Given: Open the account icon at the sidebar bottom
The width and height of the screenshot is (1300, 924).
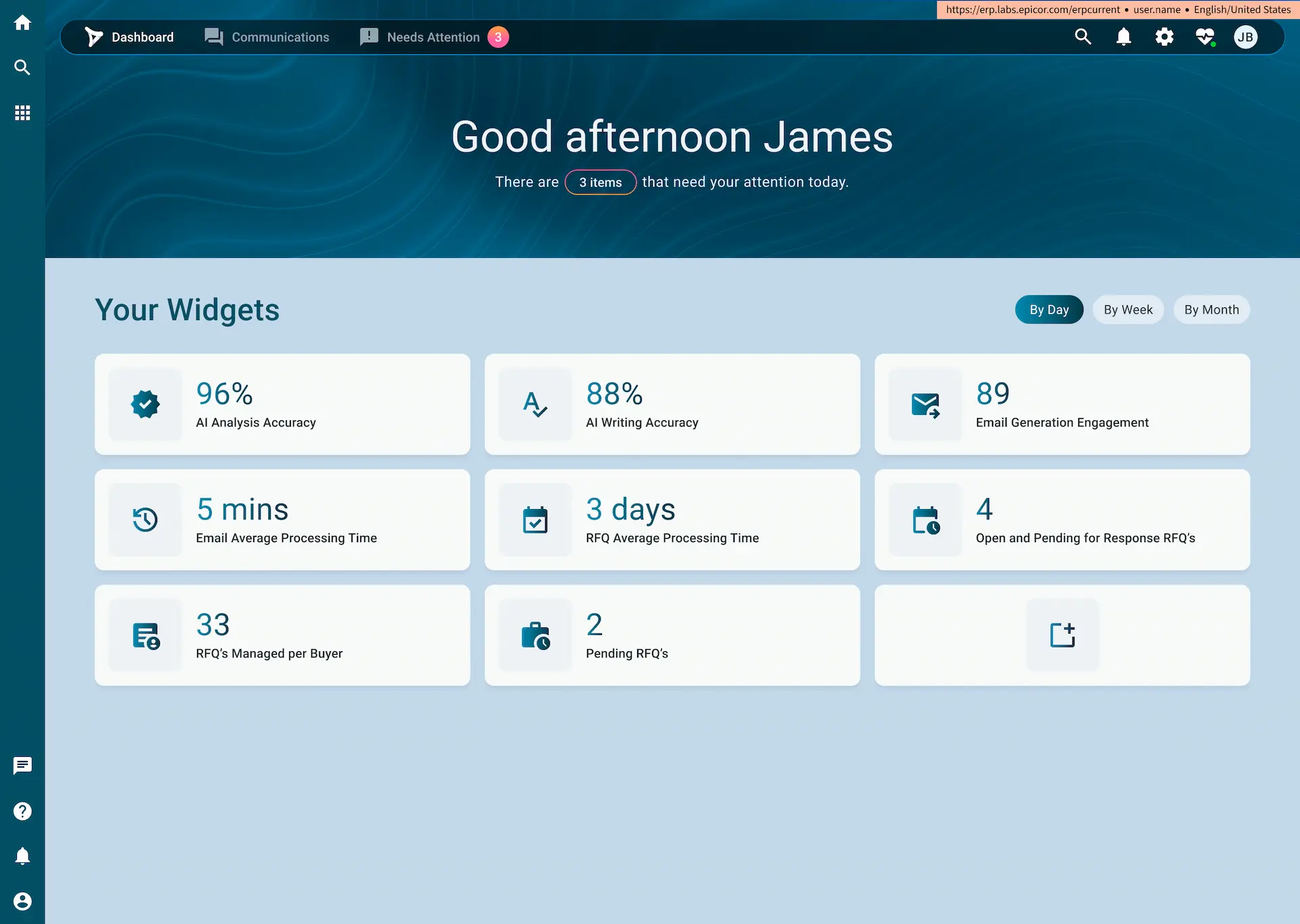Looking at the screenshot, I should 22,901.
